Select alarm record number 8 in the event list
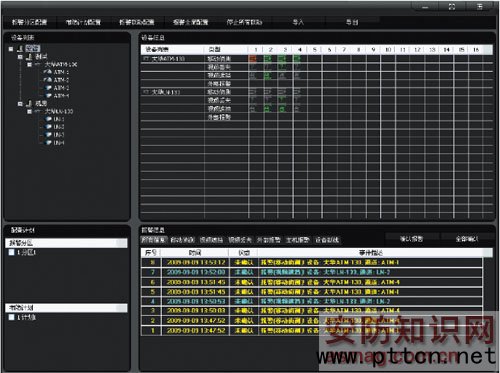500x373 pixels. click(x=312, y=262)
